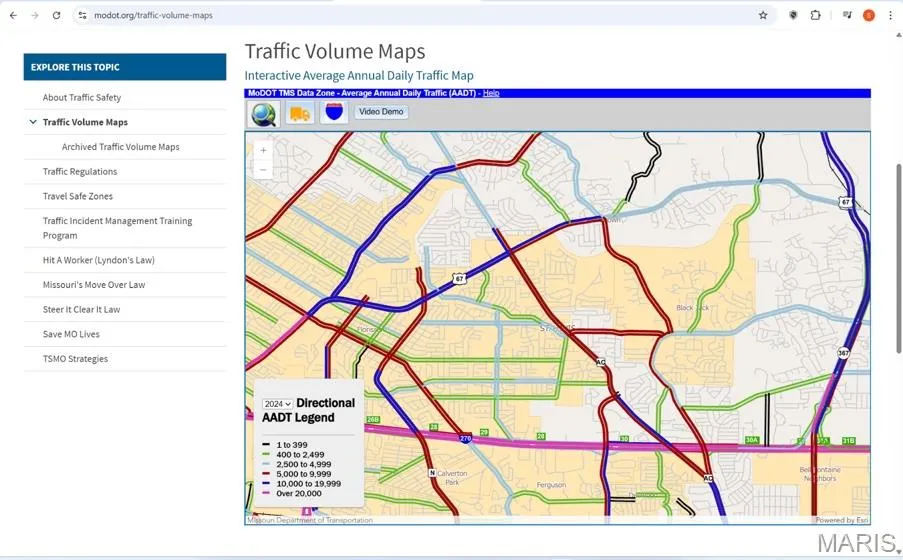Screen dimensions: 903x560
Task: Open the Save MO Lives menu item
Action: (71, 334)
